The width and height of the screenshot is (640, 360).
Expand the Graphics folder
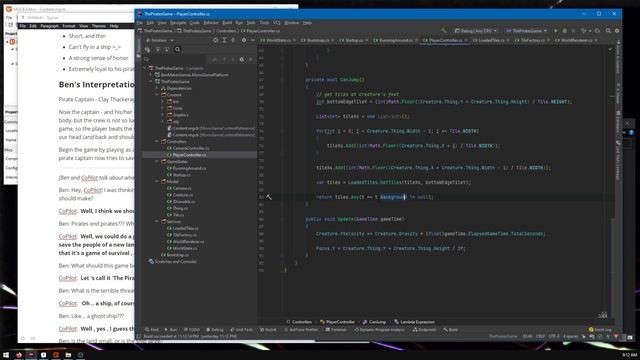point(163,115)
